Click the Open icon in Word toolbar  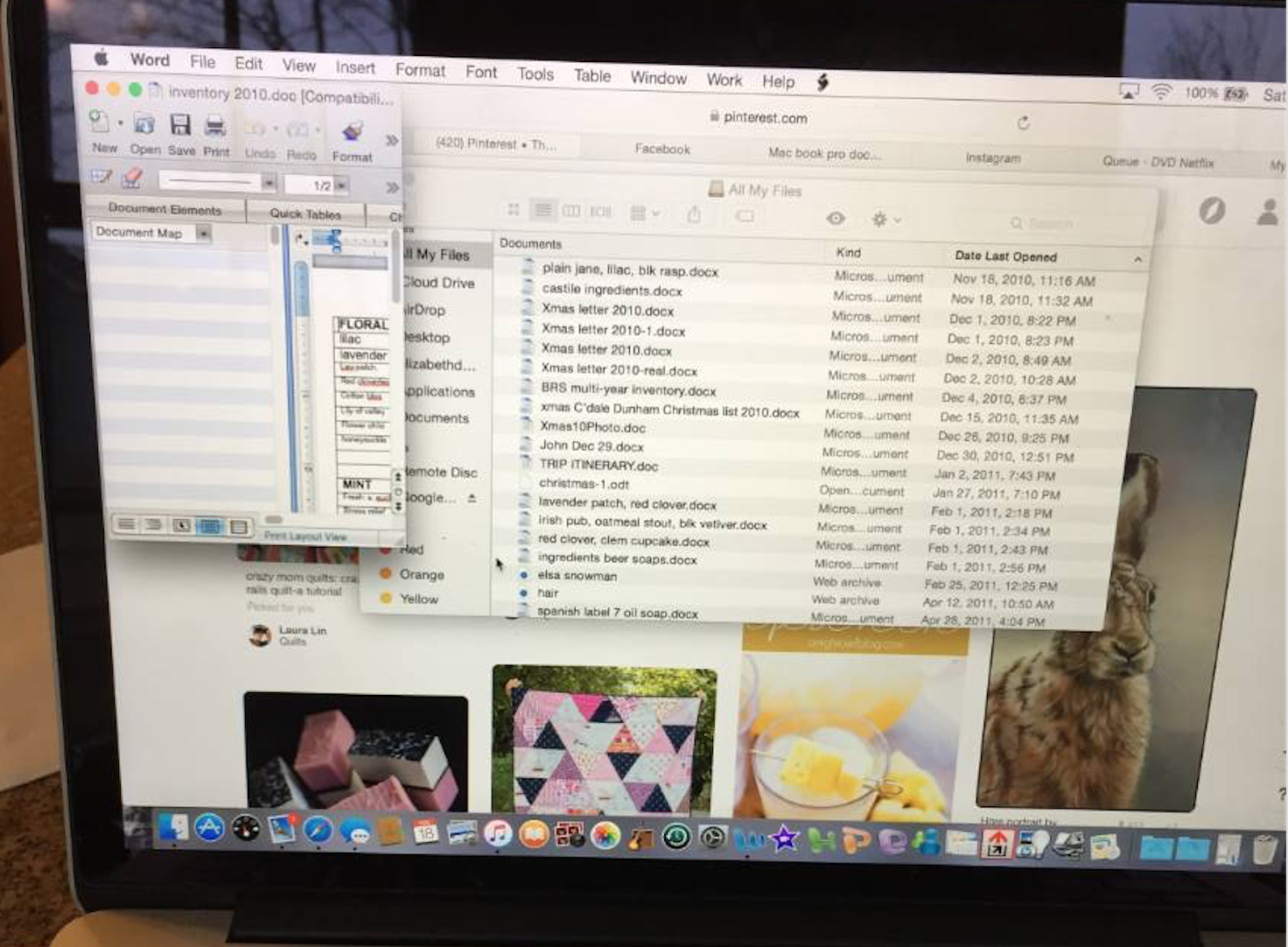click(x=145, y=124)
